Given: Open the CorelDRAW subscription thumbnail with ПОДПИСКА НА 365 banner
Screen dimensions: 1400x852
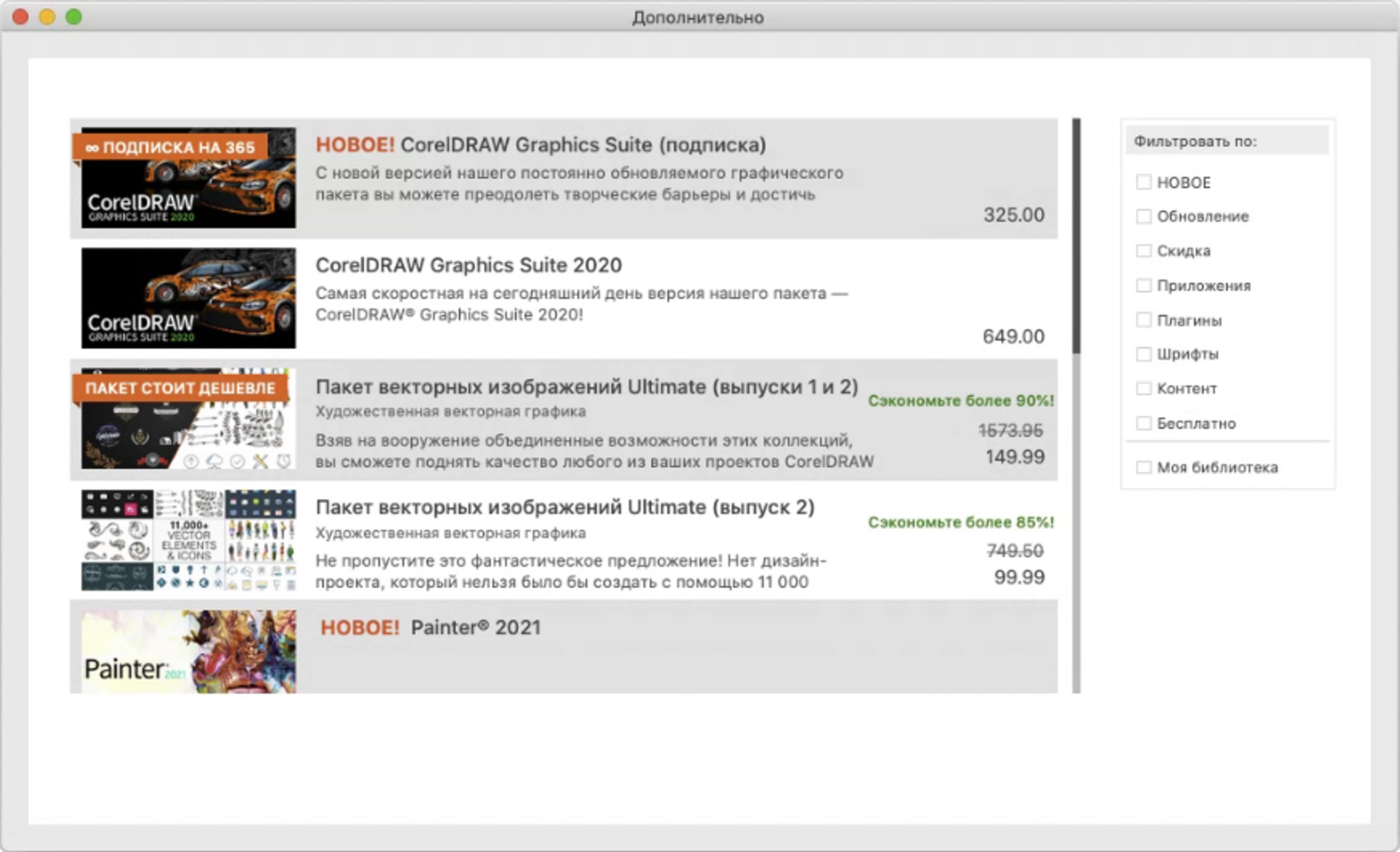Looking at the screenshot, I should 188,177.
